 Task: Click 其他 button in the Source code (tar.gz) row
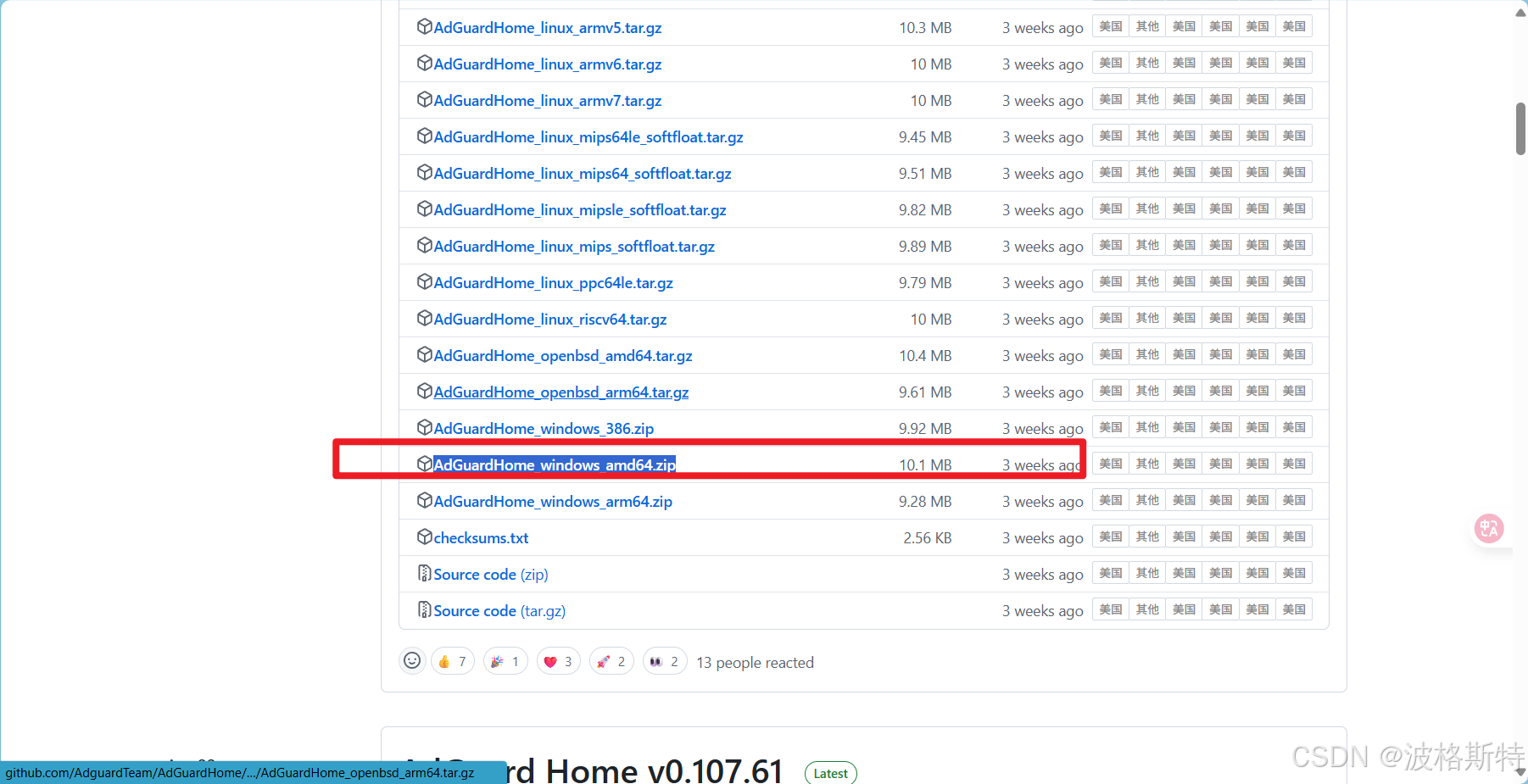[x=1147, y=609]
